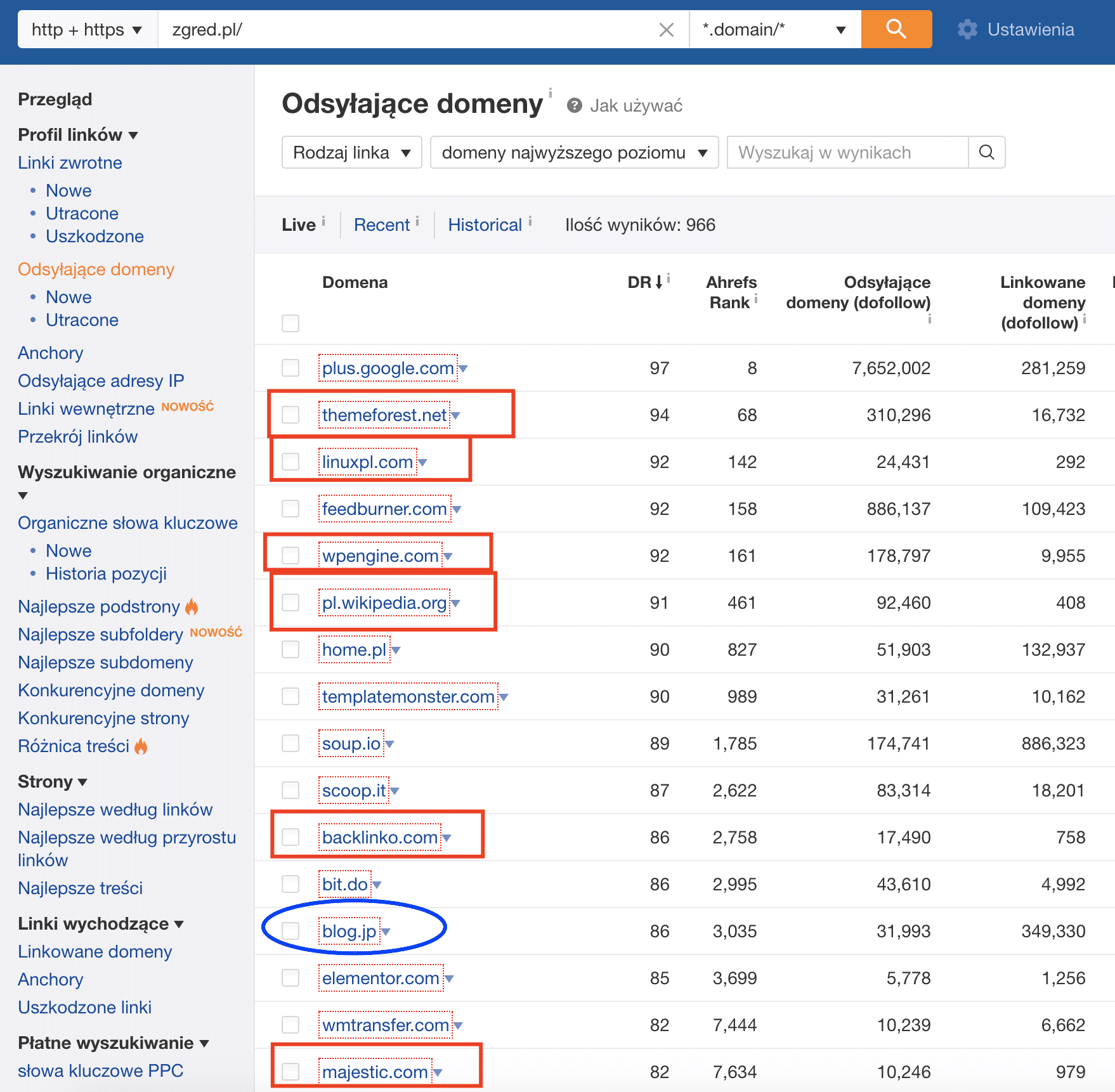Clear the URL field with X icon

point(666,30)
